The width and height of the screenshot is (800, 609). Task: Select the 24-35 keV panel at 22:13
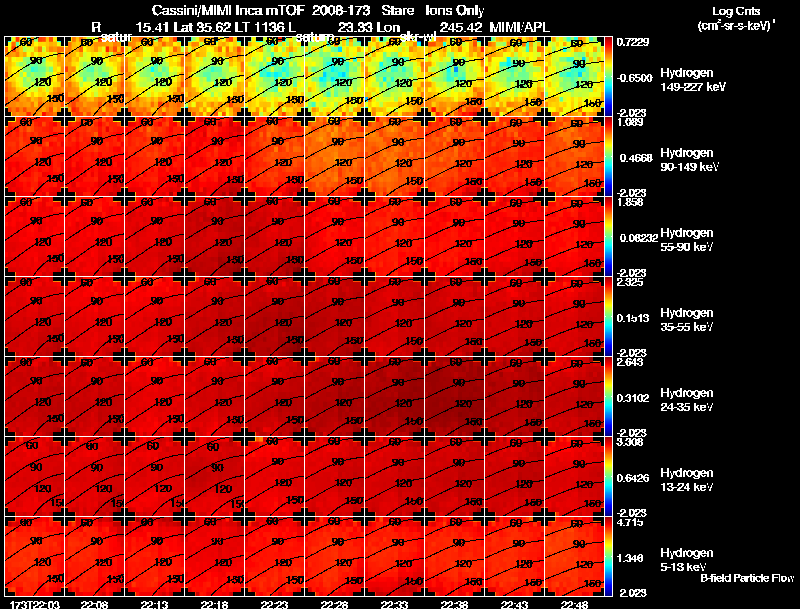pos(154,396)
